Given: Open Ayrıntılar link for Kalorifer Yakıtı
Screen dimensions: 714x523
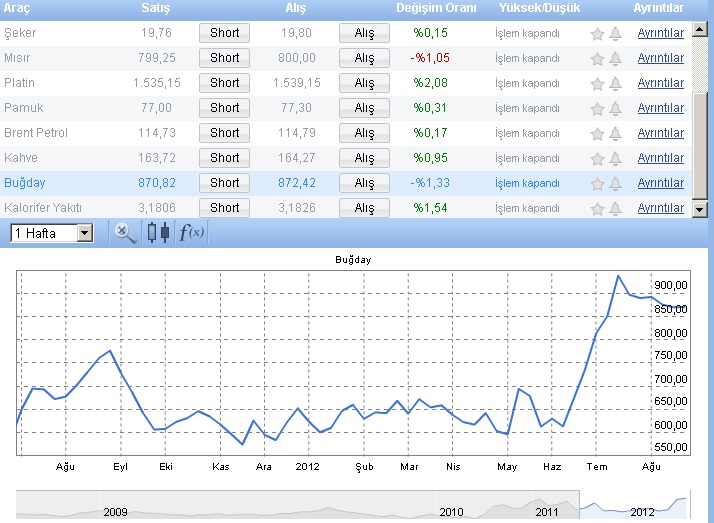Looking at the screenshot, I should (x=660, y=208).
